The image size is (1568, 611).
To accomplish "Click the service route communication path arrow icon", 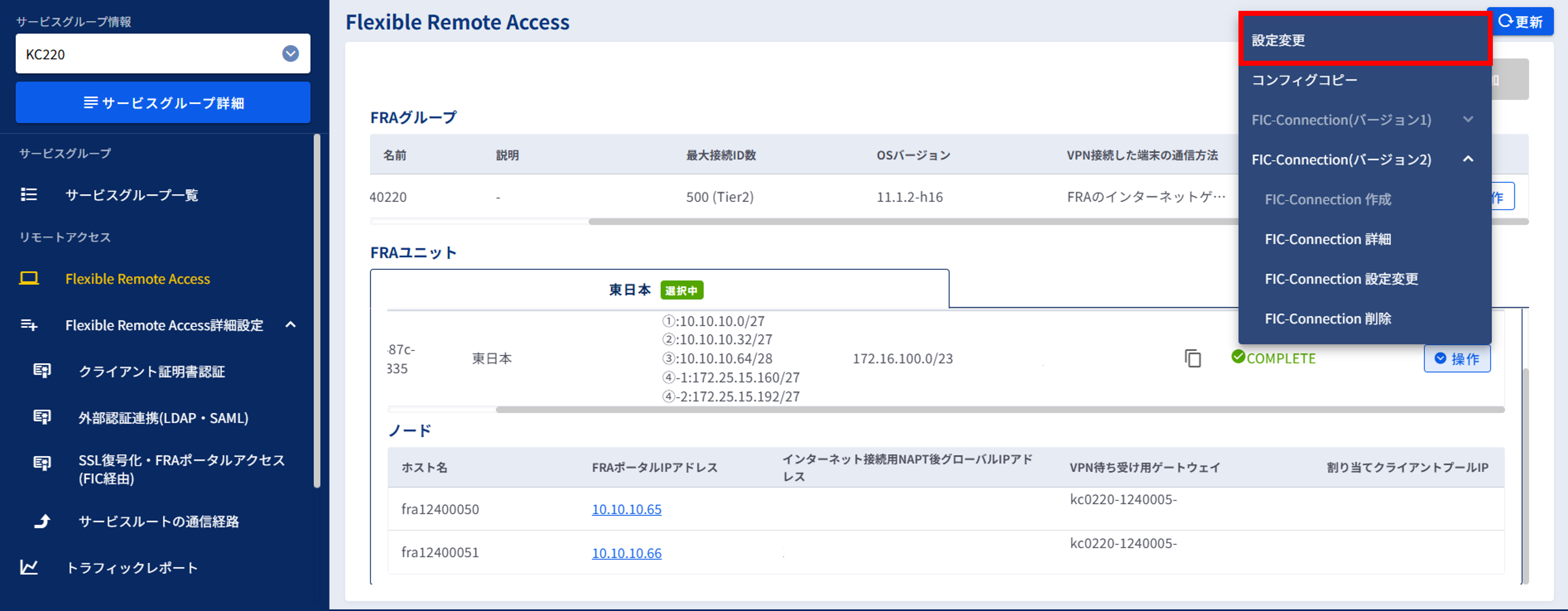I will coord(42,521).
